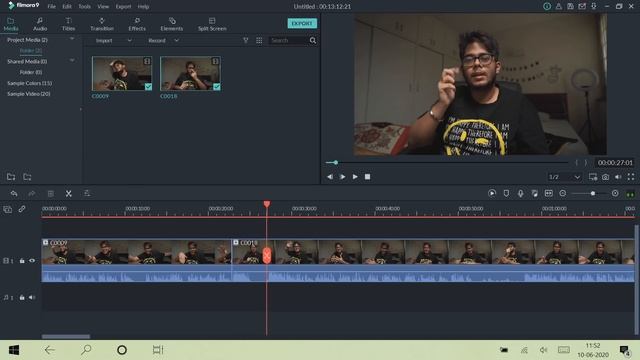The height and width of the screenshot is (360, 640).
Task: Play the preview video
Action: (x=355, y=177)
